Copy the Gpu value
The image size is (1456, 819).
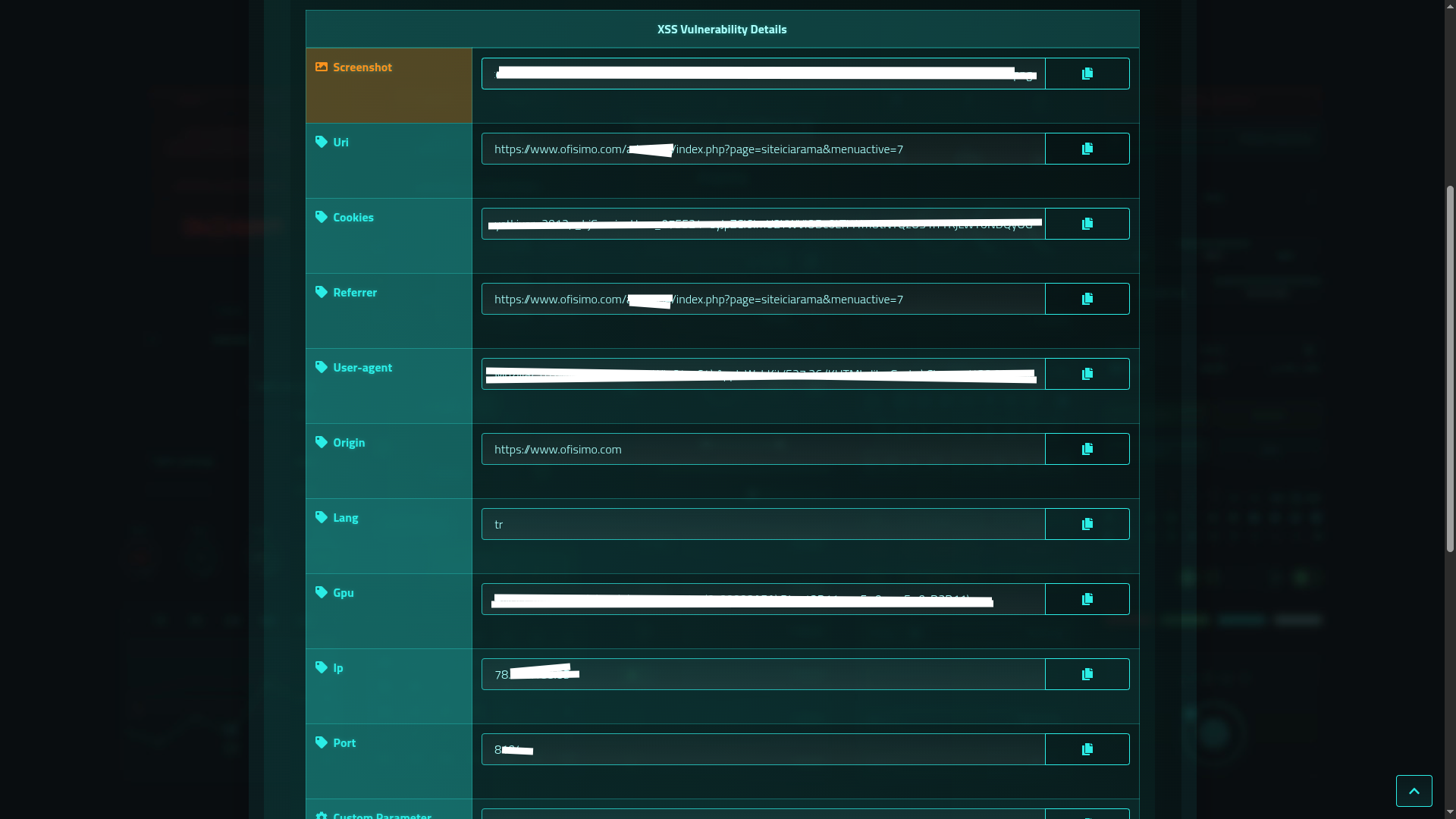coord(1087,599)
